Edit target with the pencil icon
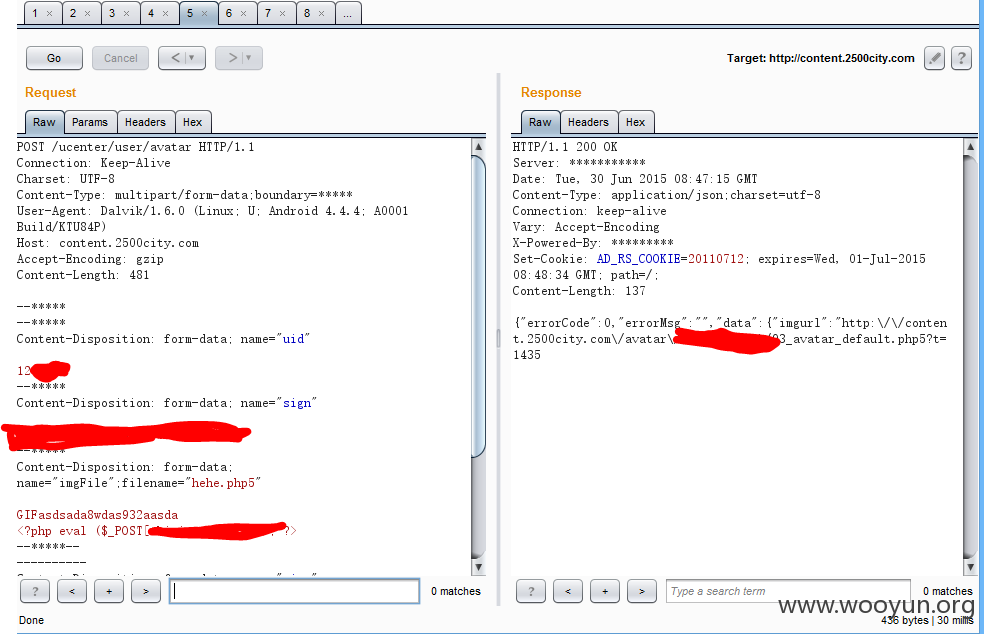 coord(934,58)
